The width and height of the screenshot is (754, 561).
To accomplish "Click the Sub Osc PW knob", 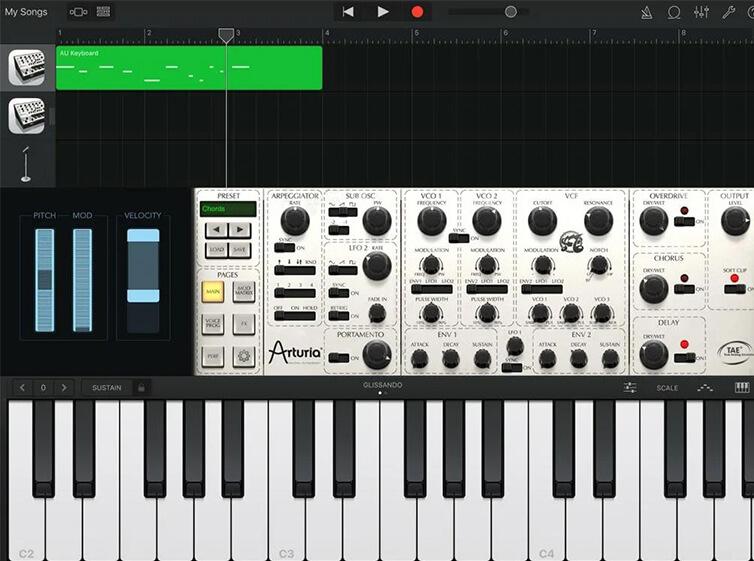I will [x=377, y=221].
